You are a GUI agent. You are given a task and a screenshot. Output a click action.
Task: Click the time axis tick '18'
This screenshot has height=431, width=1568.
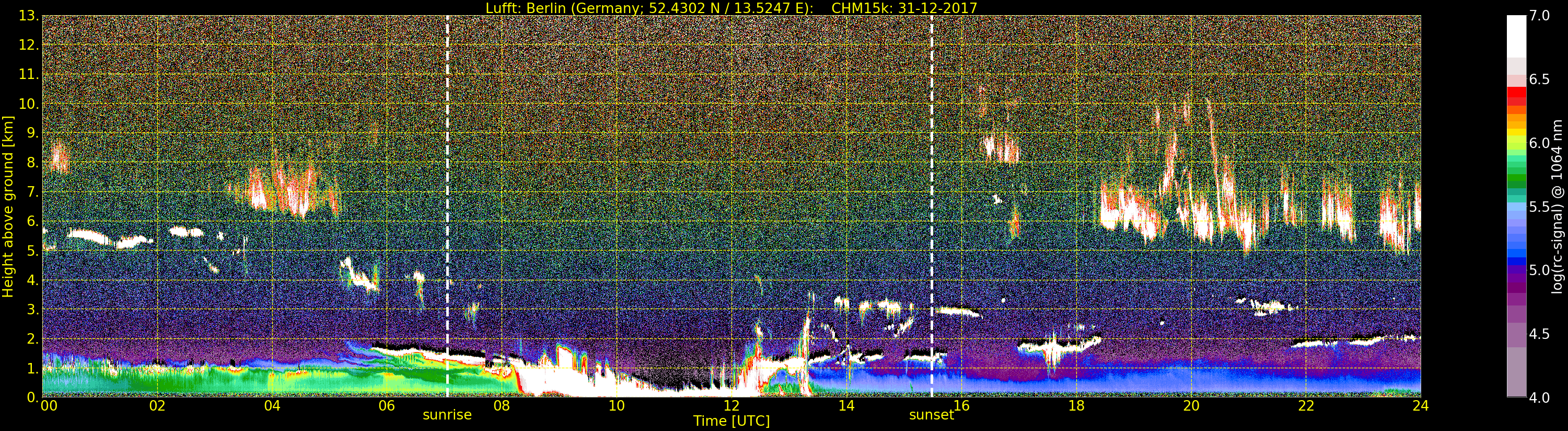(x=1076, y=406)
